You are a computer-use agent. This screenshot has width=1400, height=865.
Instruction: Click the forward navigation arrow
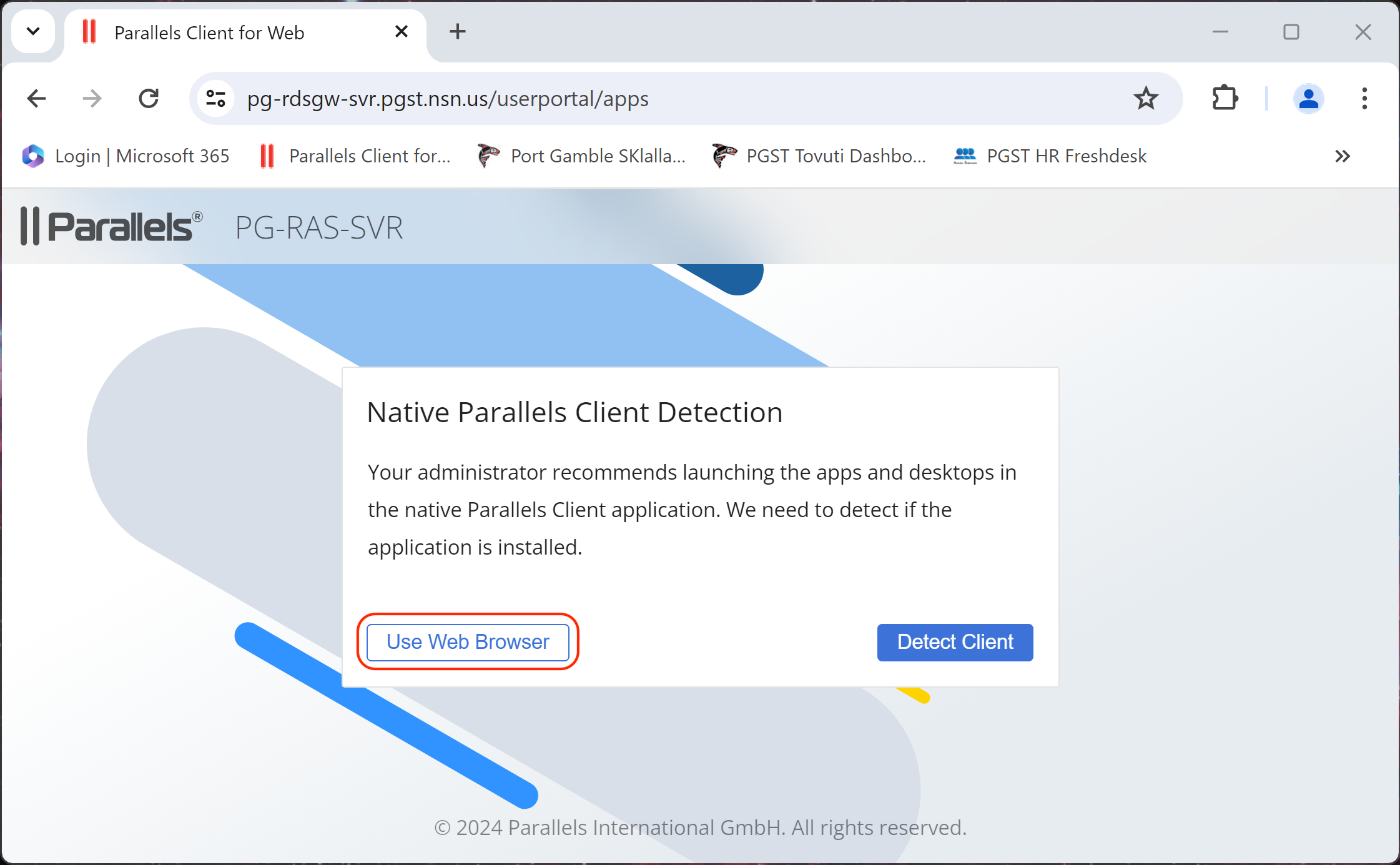pos(92,99)
